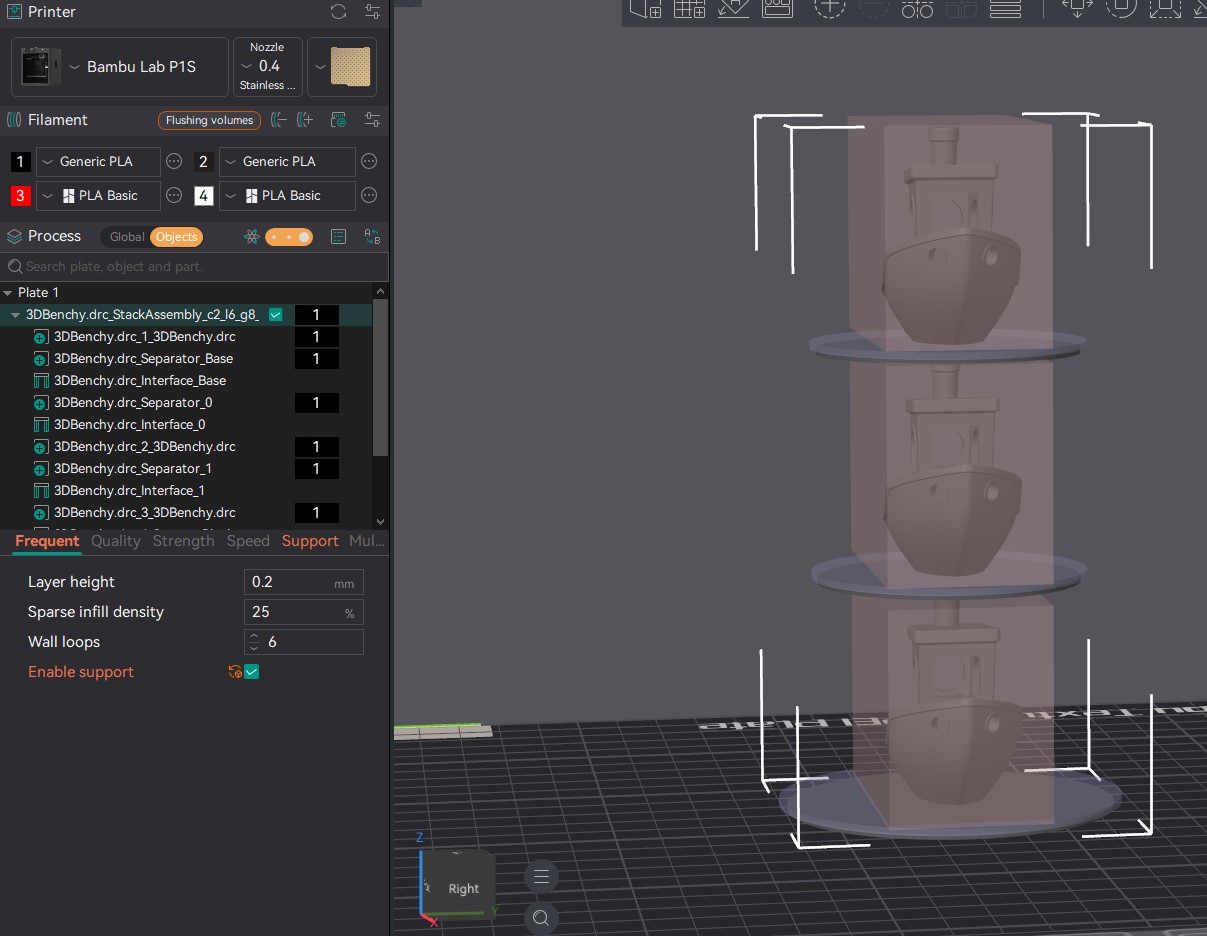Click the atom icon beside advanced toggle
1207x936 pixels.
pos(251,237)
